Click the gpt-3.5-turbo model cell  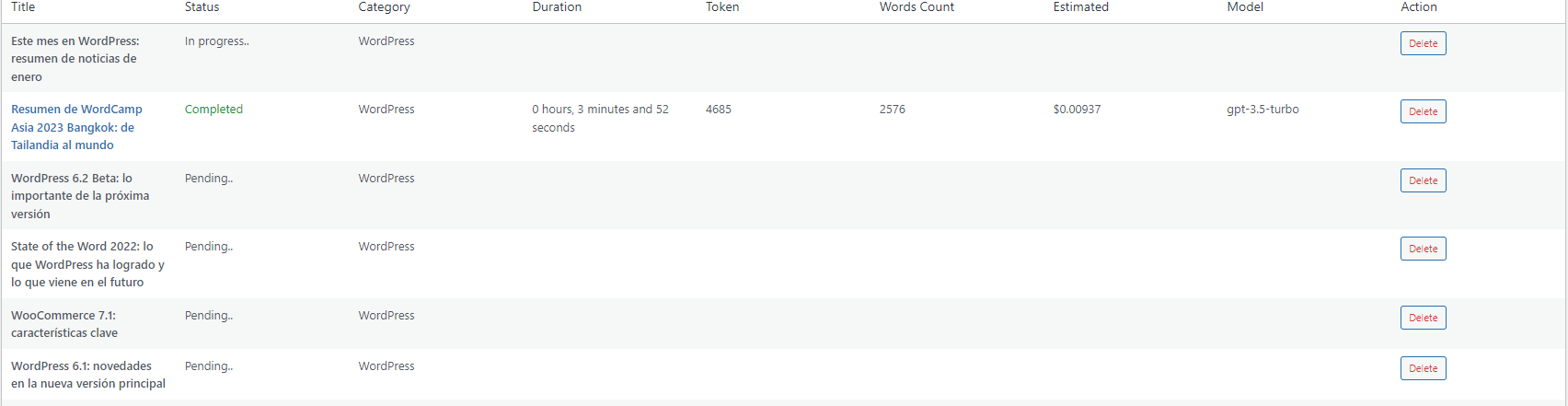(1262, 110)
